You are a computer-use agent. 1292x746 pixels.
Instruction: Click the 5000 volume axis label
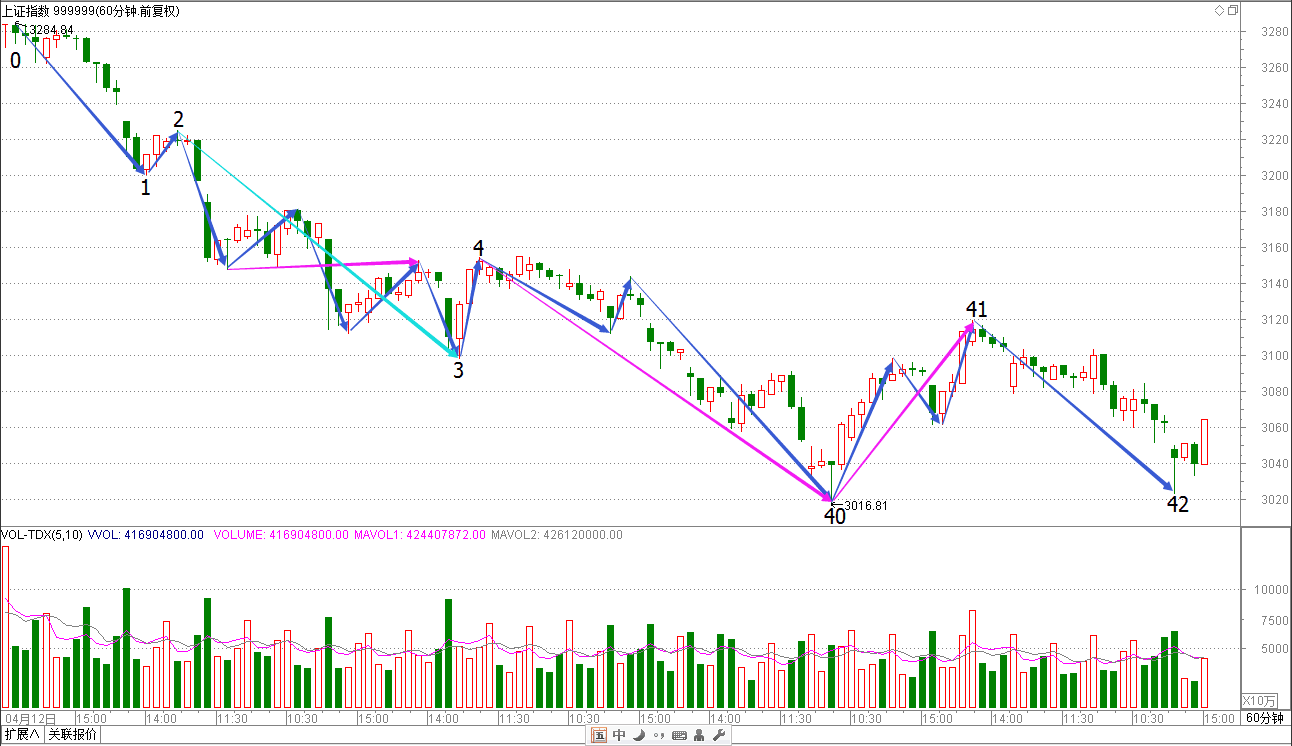point(1275,649)
